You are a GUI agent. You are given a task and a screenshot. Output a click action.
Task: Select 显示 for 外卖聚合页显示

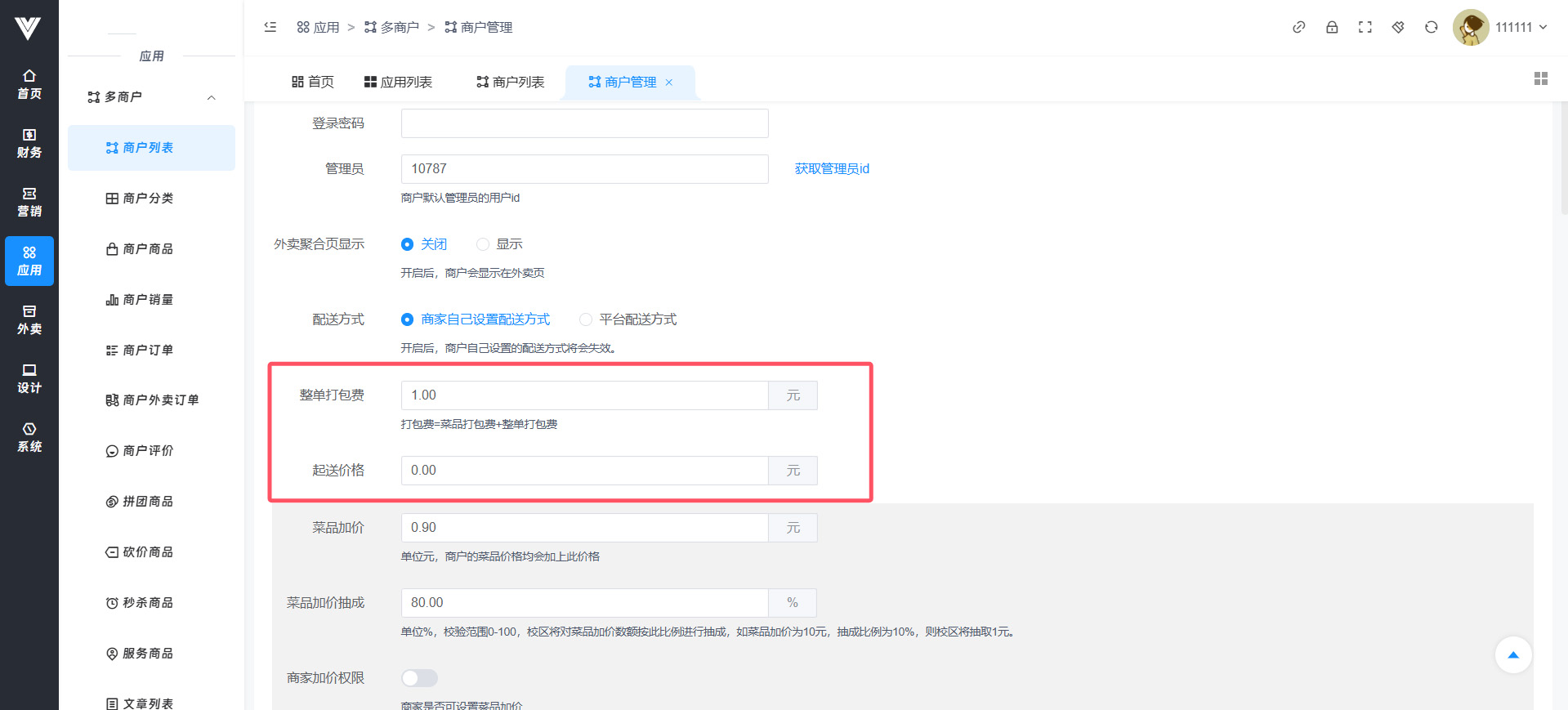(483, 244)
